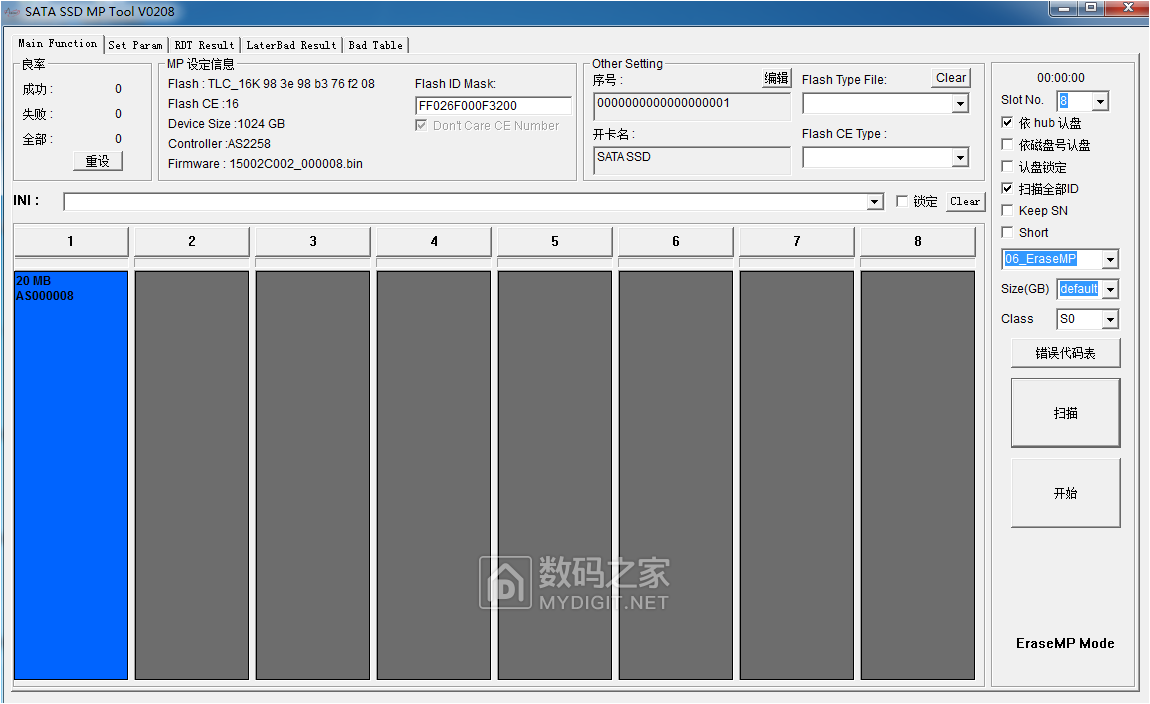Enable 依磁盘号认盘 checkbox
The height and width of the screenshot is (704, 1150).
click(1008, 144)
